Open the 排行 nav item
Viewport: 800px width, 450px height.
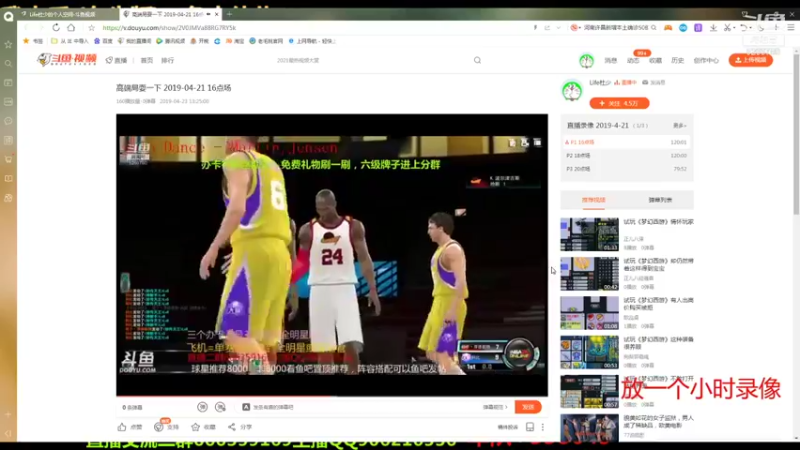coord(167,60)
